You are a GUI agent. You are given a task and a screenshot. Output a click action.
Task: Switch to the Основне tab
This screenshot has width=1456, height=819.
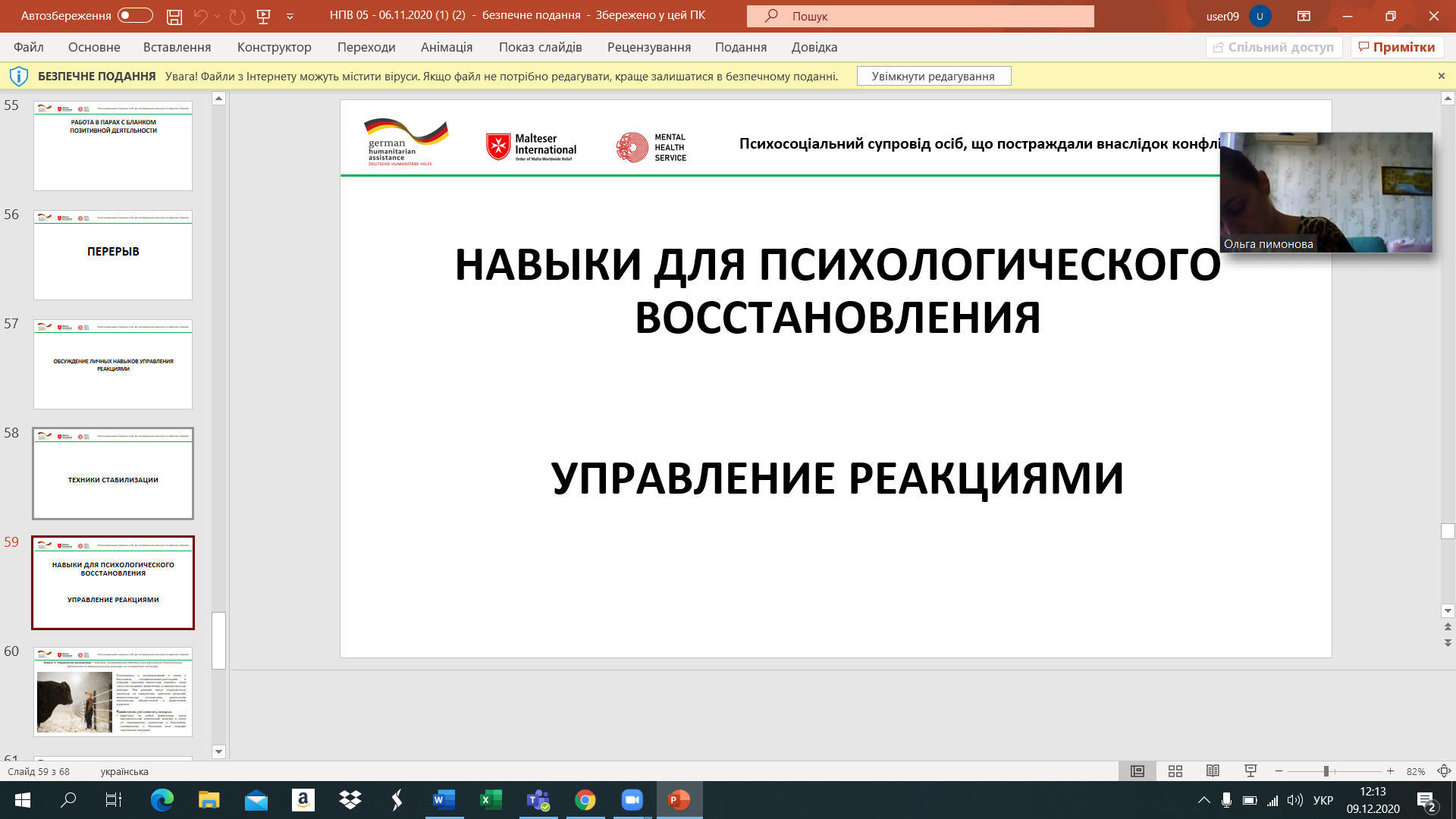tap(94, 47)
